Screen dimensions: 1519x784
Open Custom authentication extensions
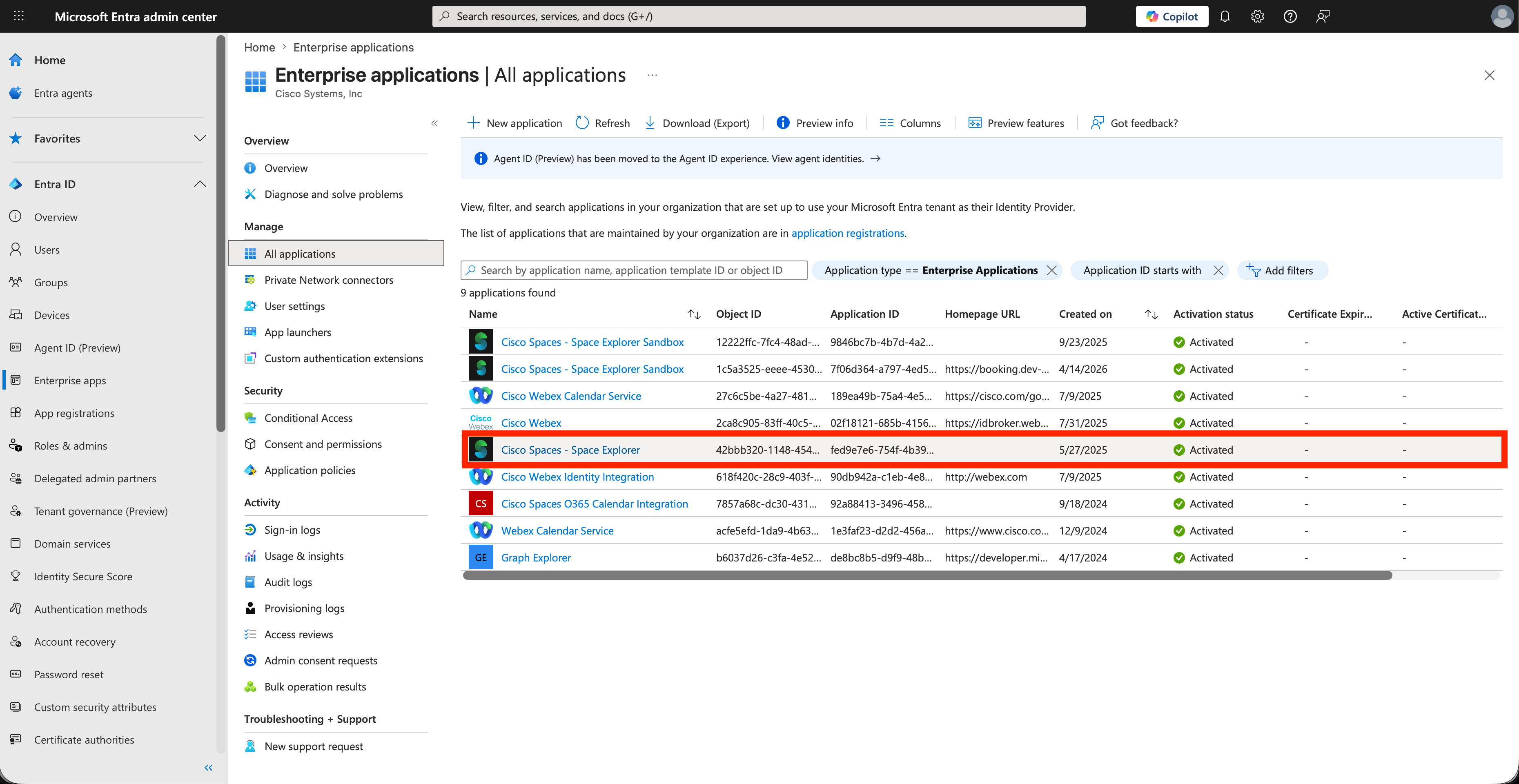click(343, 358)
